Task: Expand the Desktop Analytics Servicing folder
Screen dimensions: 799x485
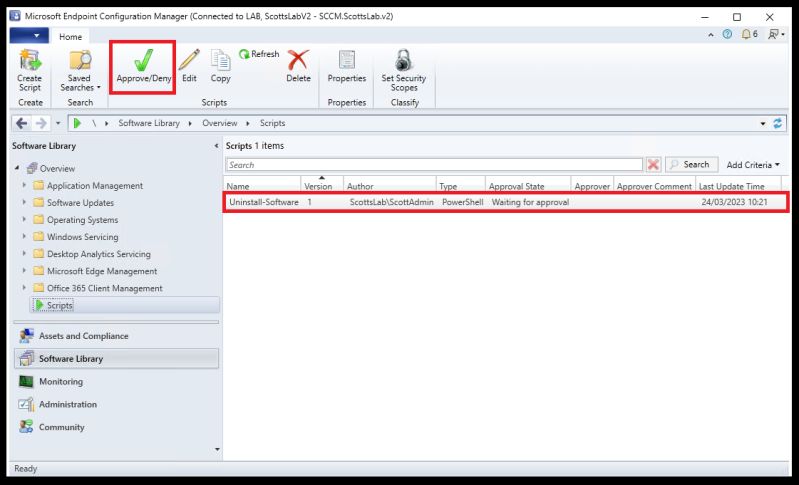Action: [x=24, y=254]
